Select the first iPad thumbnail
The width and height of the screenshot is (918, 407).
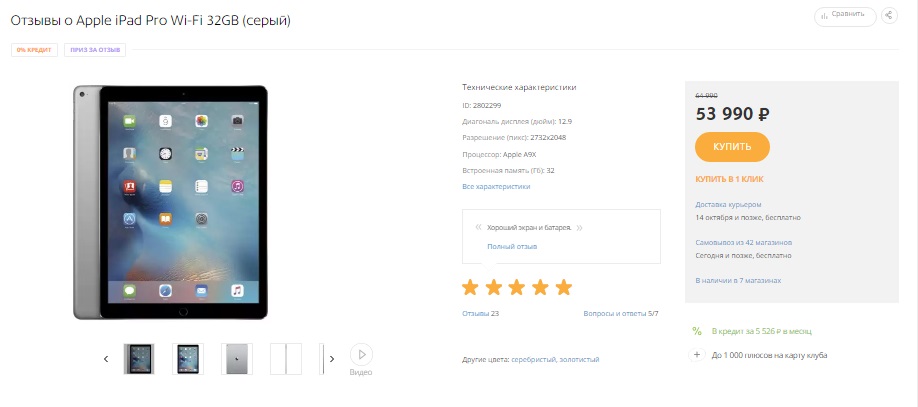pyautogui.click(x=139, y=359)
